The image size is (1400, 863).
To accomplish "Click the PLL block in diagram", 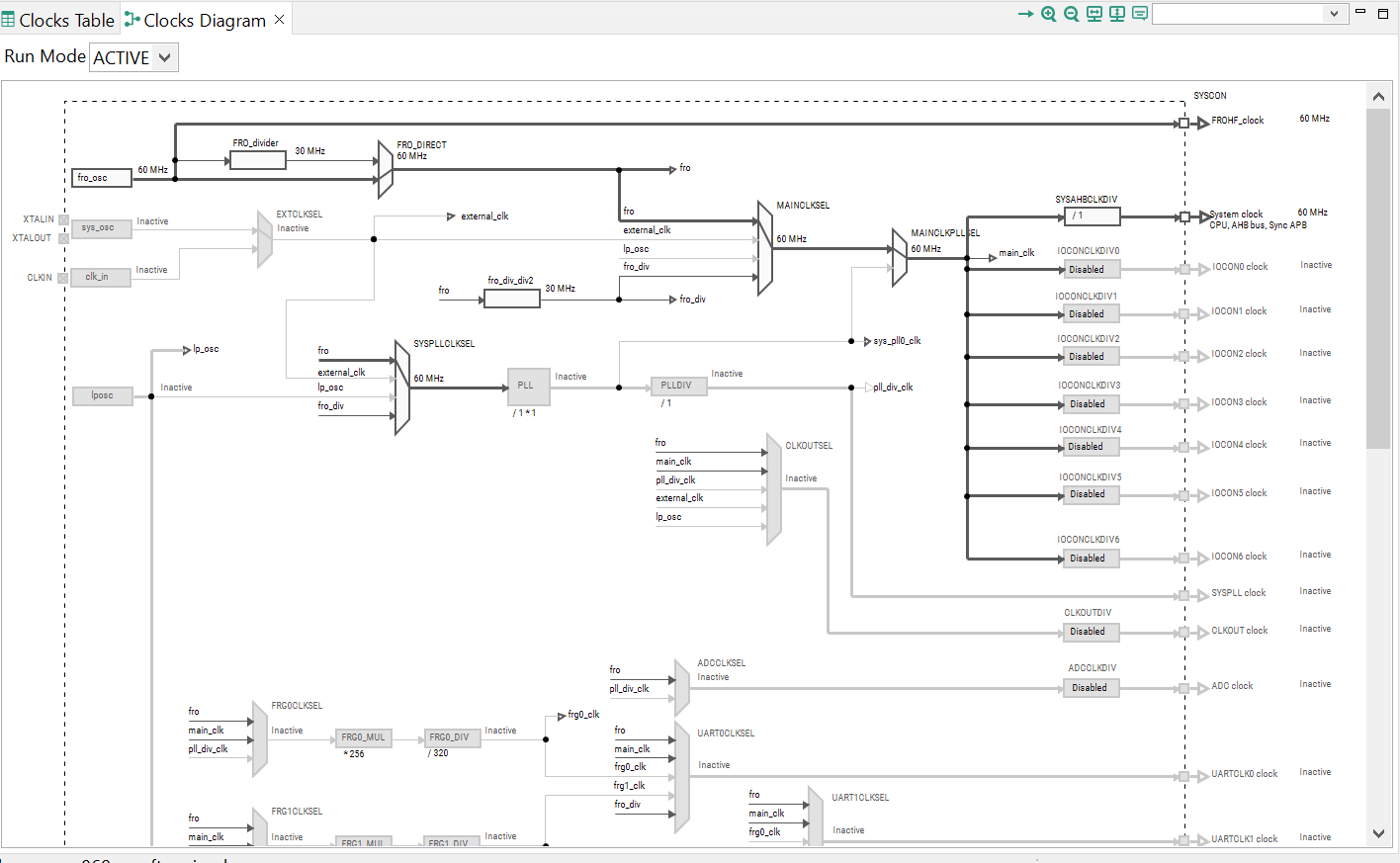I will 528,387.
